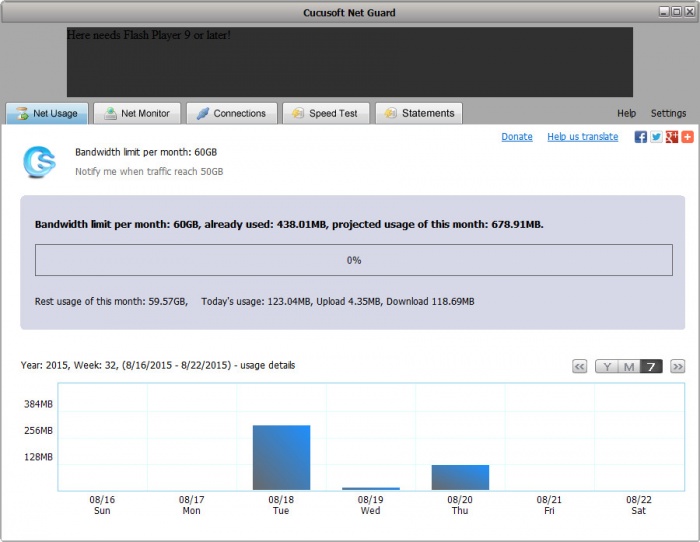The height and width of the screenshot is (542, 700).
Task: Open the Statements tab
Action: [x=419, y=113]
